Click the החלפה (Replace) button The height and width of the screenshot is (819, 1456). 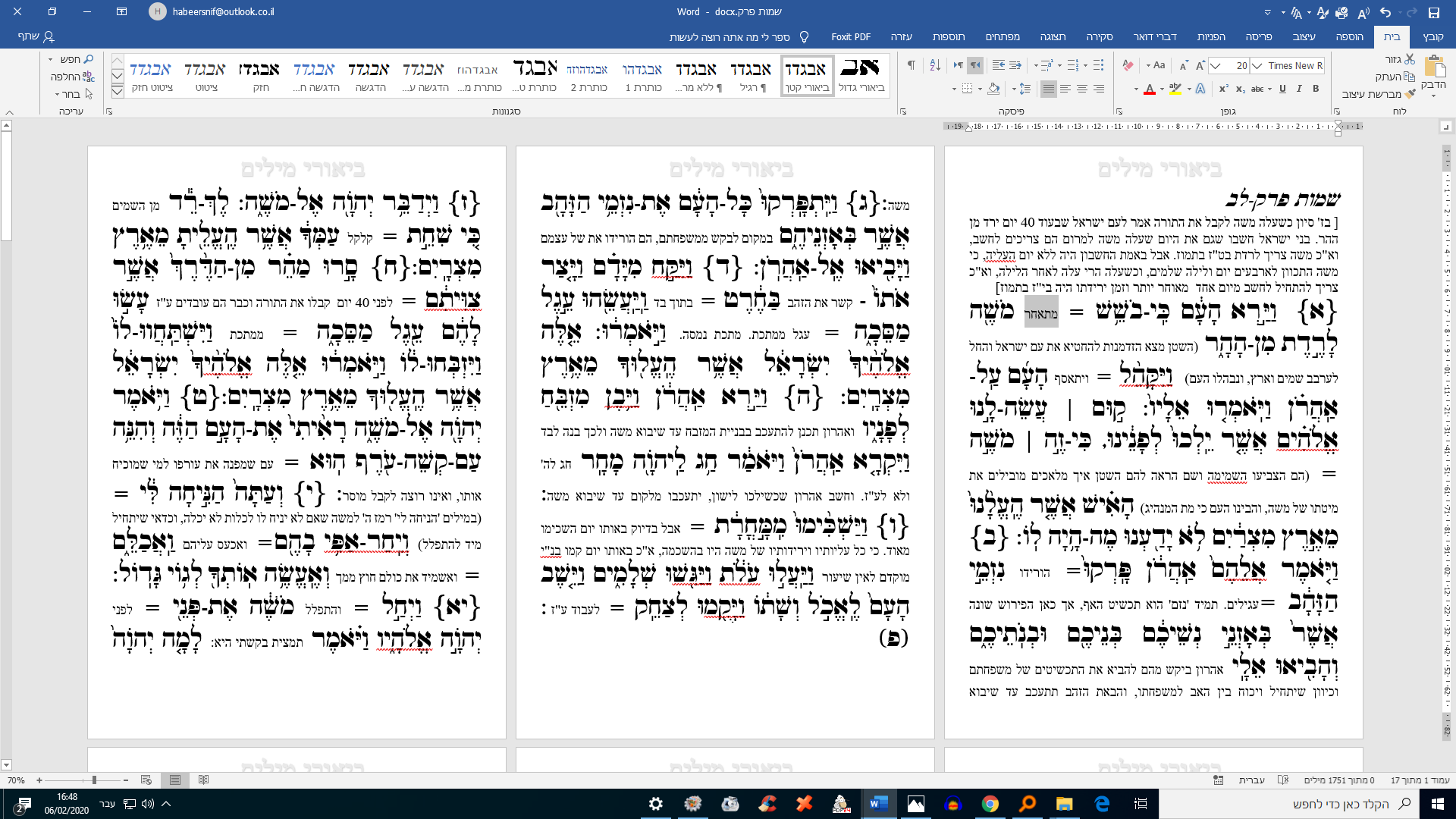pos(72,77)
